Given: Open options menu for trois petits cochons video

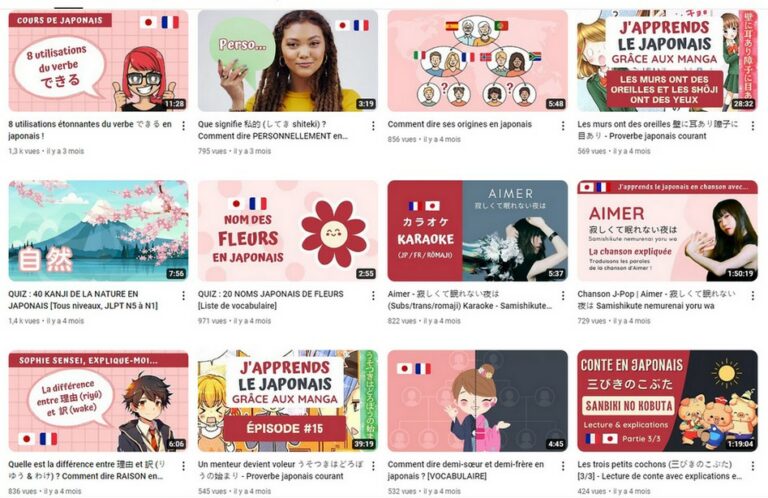Looking at the screenshot, I should (x=753, y=466).
